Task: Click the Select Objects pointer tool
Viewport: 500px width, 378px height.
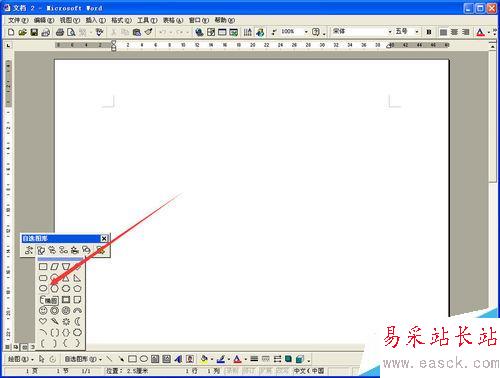Action: 42,359
